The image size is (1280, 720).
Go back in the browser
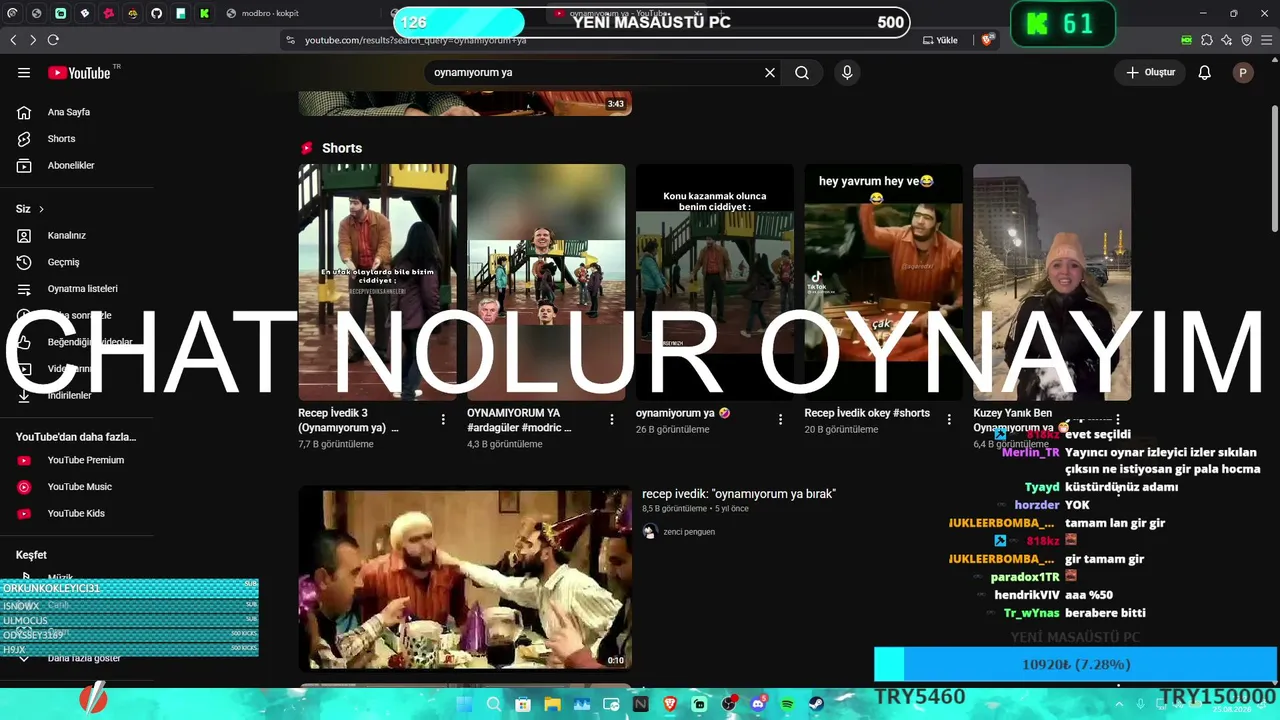click(13, 40)
